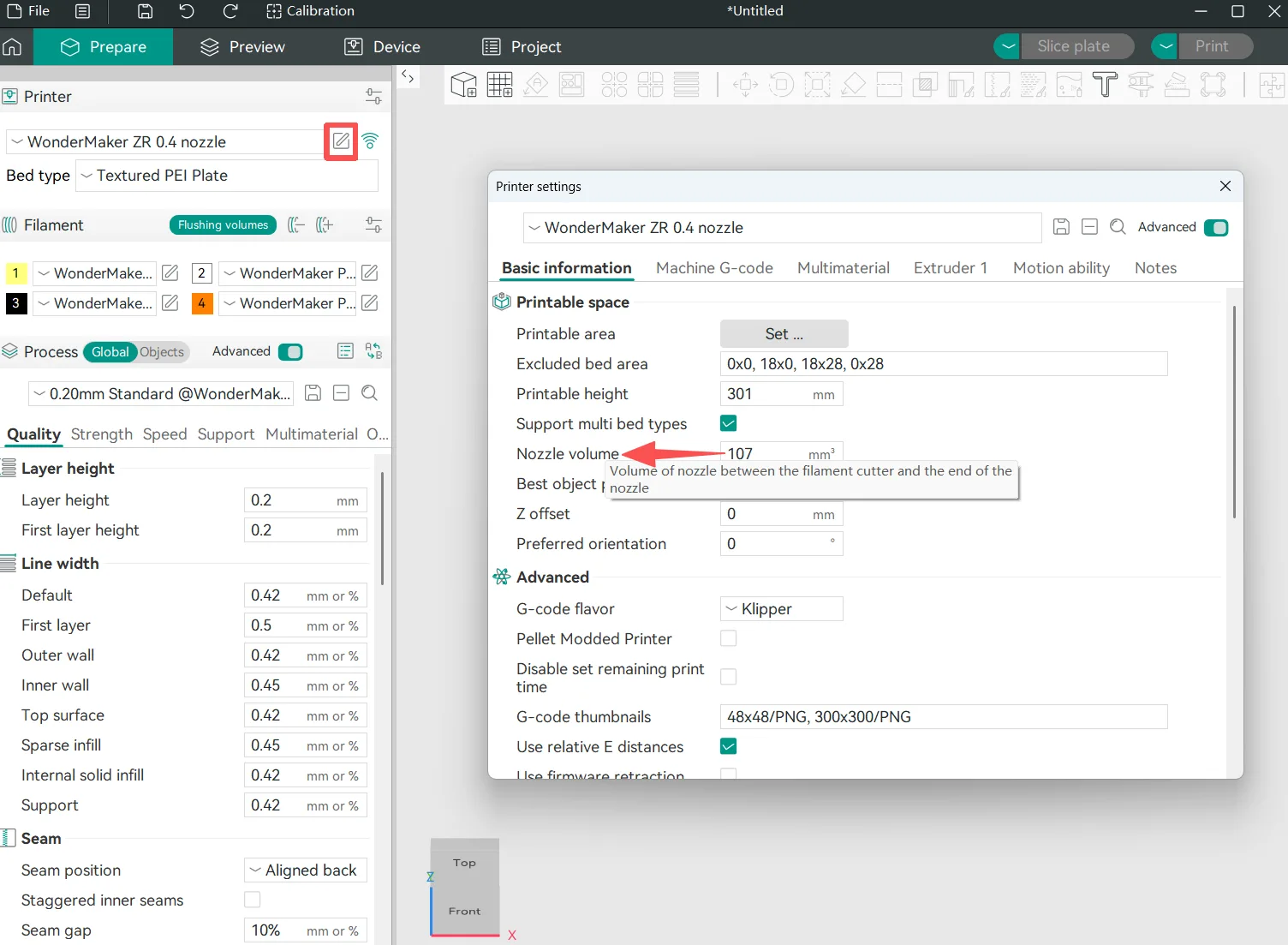Check Disable set remaining print time

tap(729, 677)
